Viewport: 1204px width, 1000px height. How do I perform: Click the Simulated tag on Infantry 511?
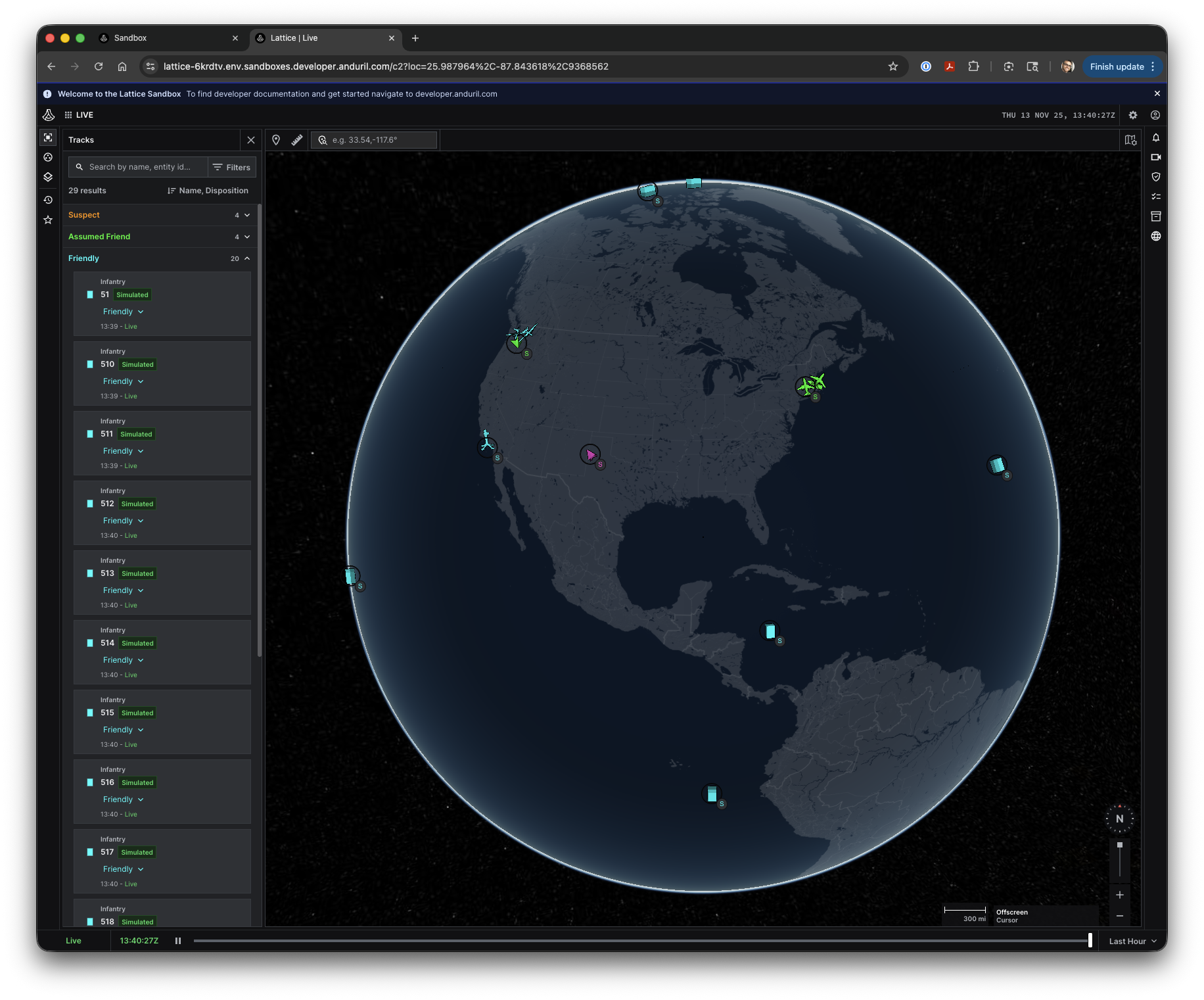136,434
